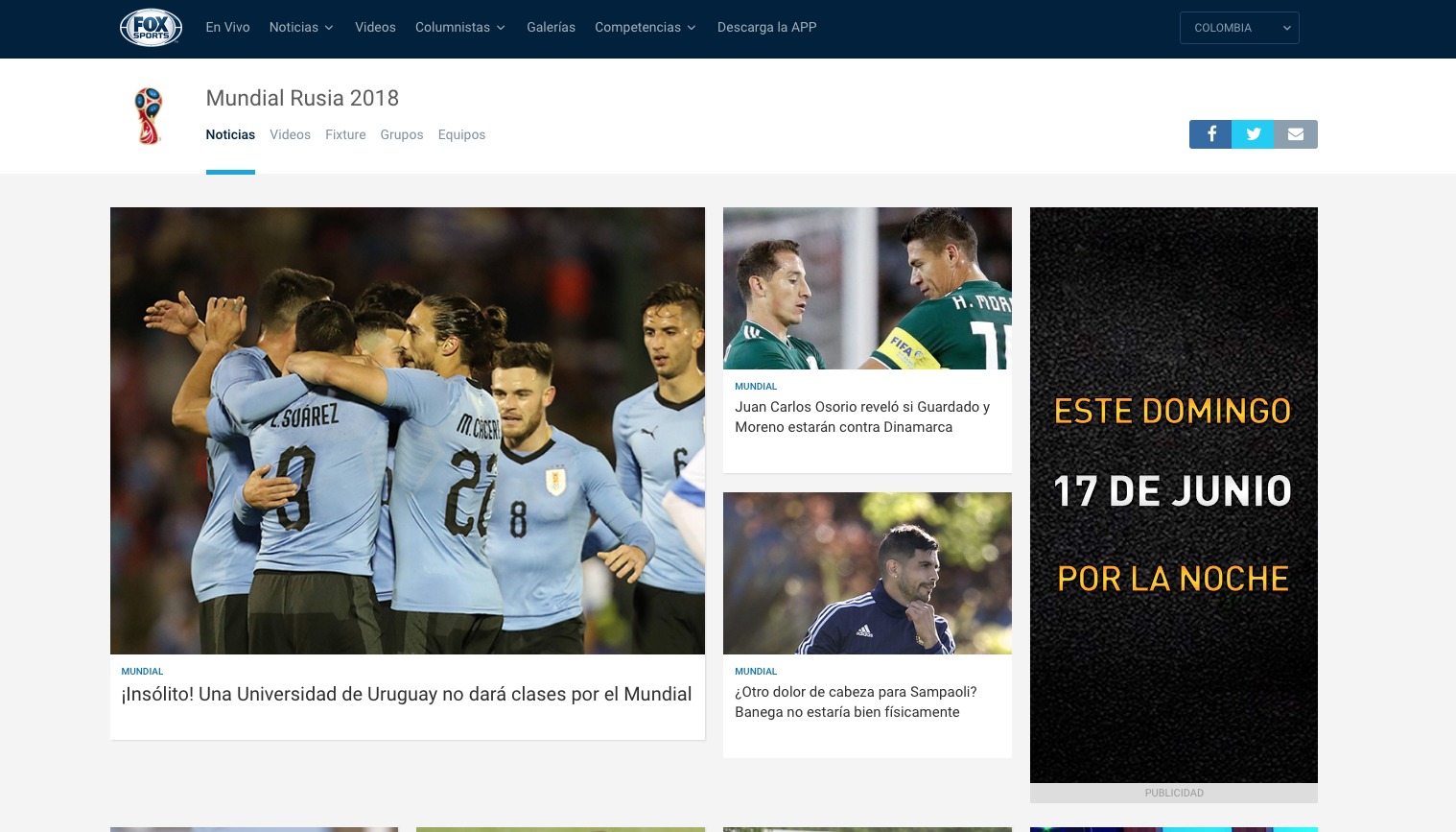
Task: Expand the Noticias dropdown in top navbar
Action: point(301,27)
